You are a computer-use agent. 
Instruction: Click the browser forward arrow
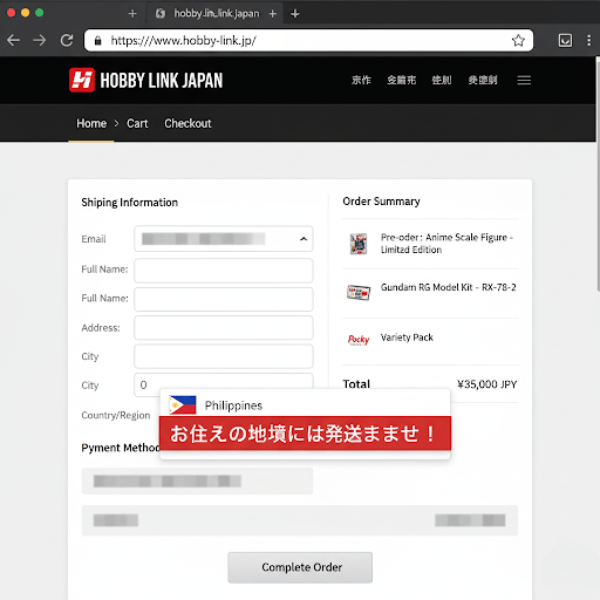(39, 40)
